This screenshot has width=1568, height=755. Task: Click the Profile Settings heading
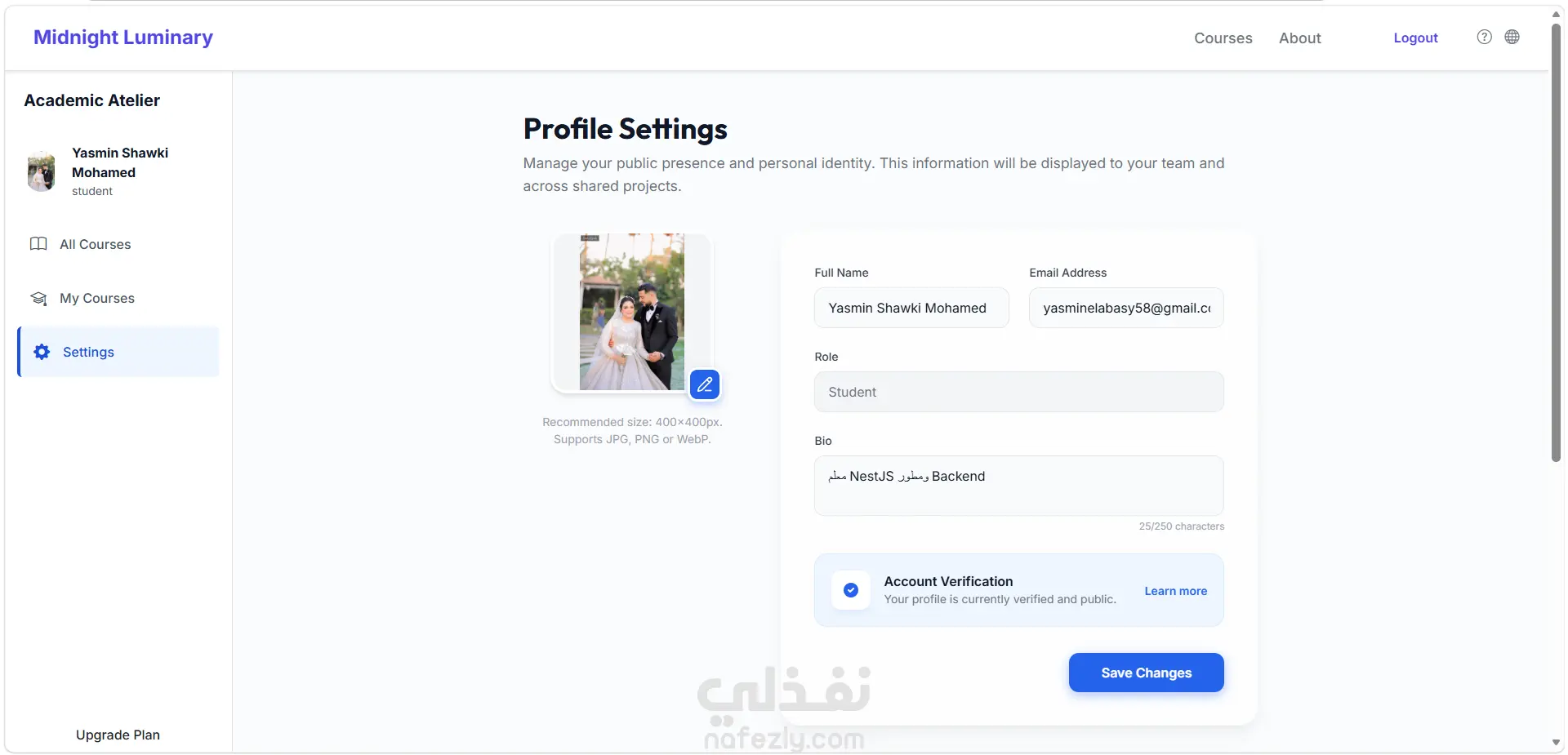(626, 129)
